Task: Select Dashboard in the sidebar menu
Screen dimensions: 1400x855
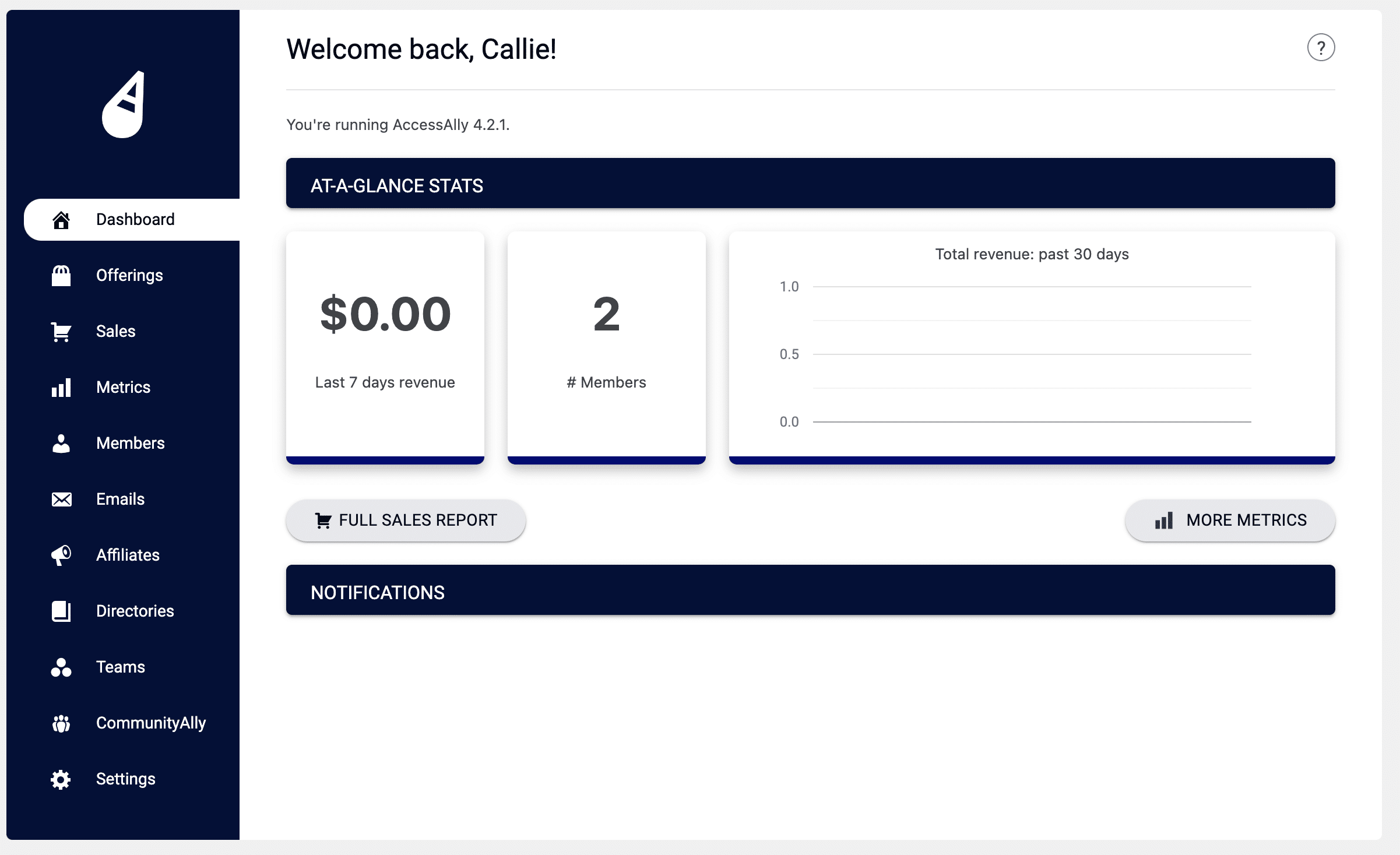Action: click(x=135, y=220)
